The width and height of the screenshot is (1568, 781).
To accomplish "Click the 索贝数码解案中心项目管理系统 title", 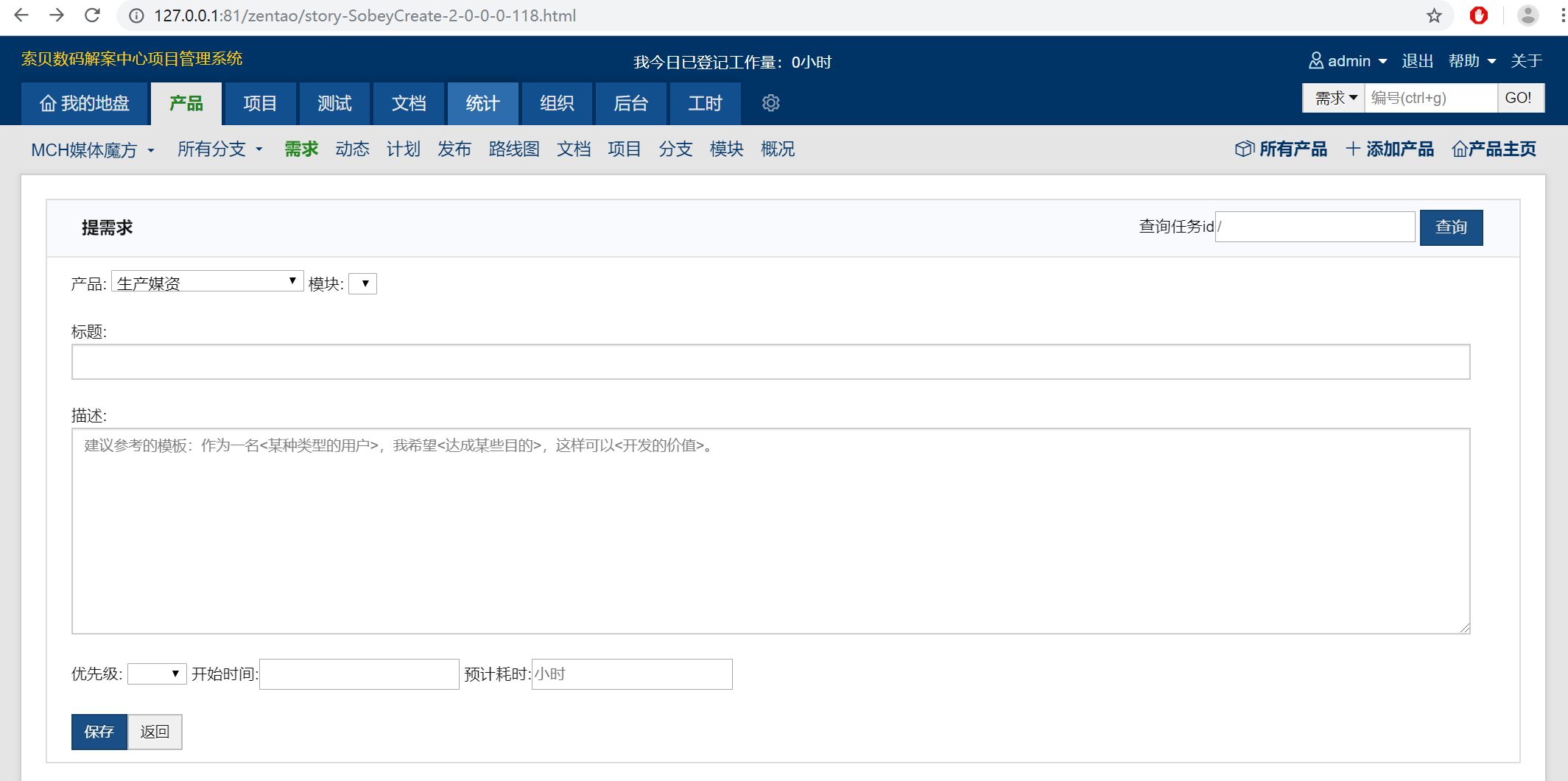I will (x=132, y=59).
